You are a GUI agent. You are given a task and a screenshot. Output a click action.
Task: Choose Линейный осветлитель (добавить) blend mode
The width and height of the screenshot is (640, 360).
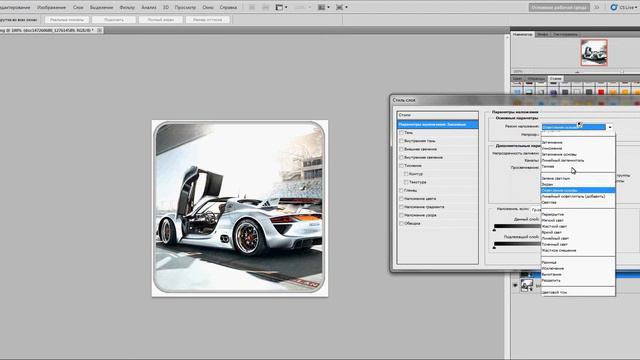coord(578,196)
